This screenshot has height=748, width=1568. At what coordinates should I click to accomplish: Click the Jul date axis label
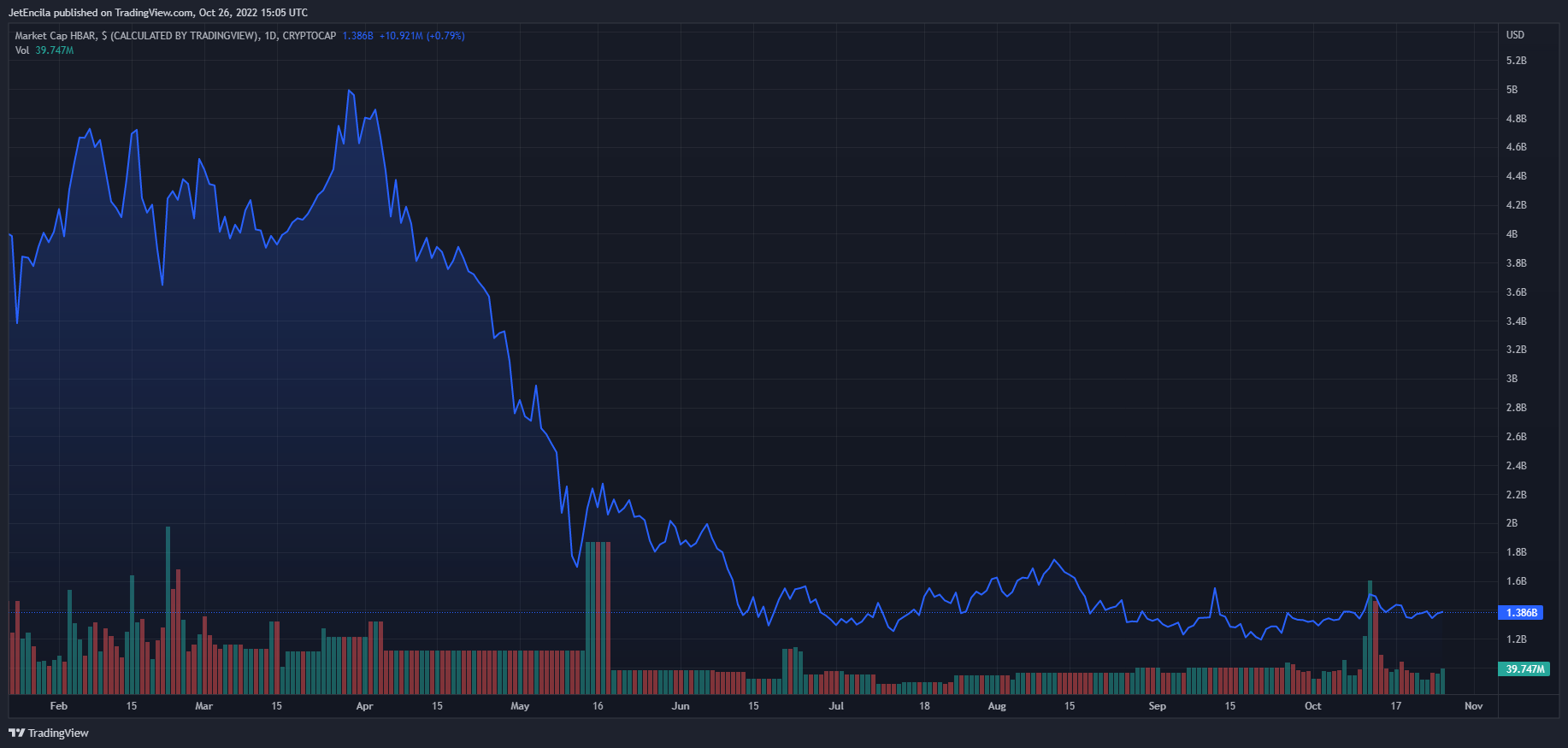pos(836,706)
